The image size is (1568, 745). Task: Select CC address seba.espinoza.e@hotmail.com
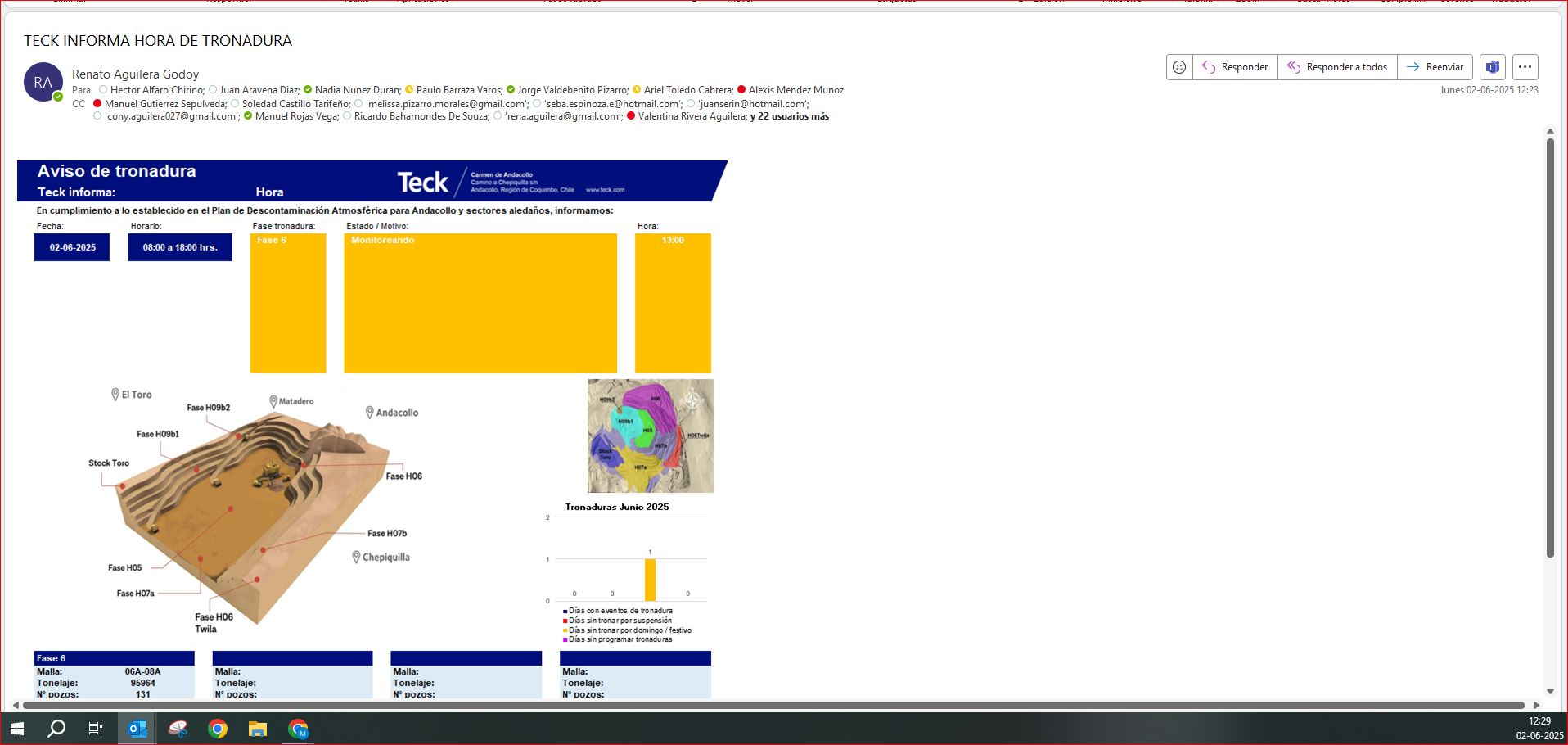click(613, 104)
